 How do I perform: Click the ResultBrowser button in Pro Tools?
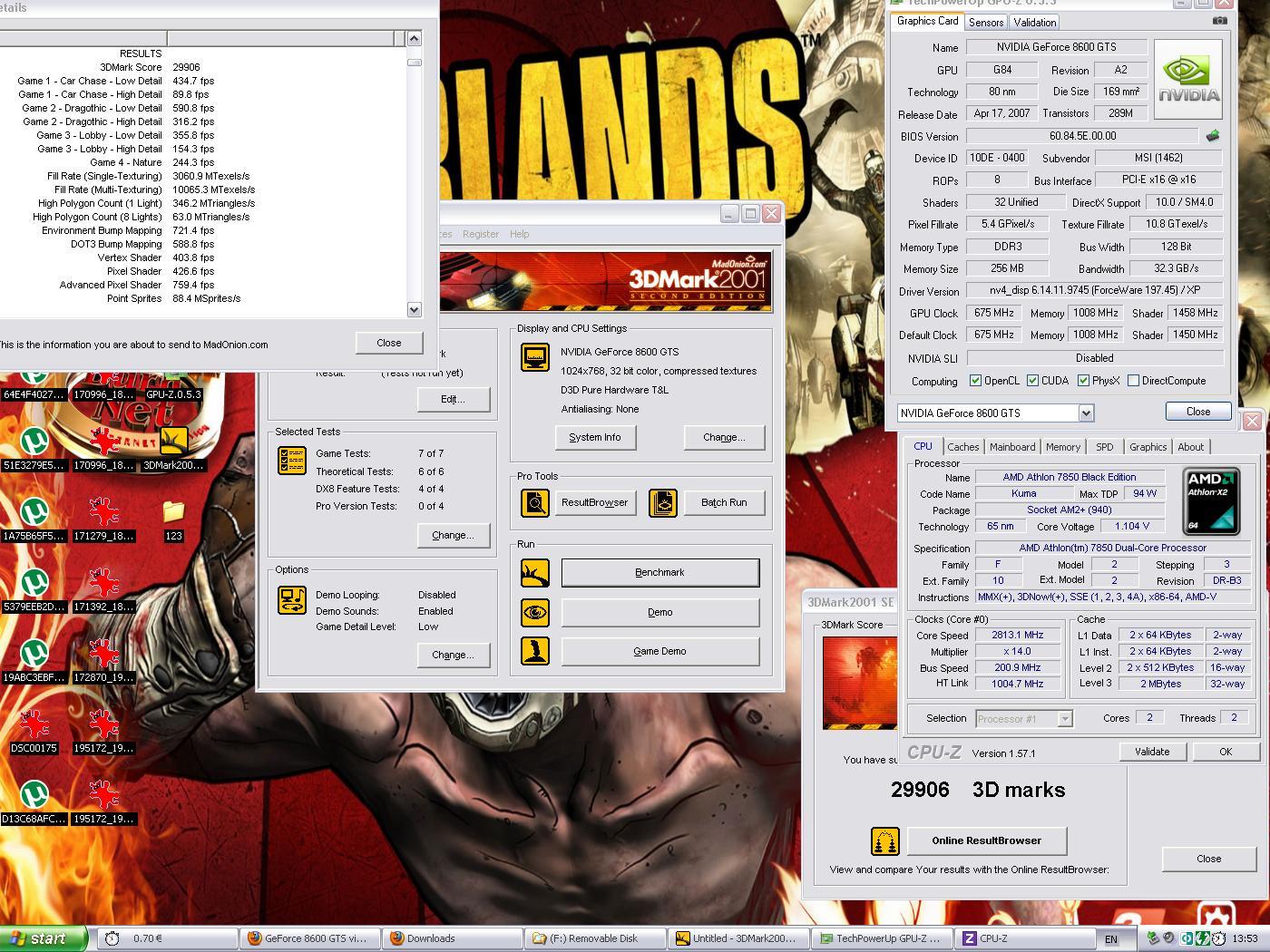[594, 502]
